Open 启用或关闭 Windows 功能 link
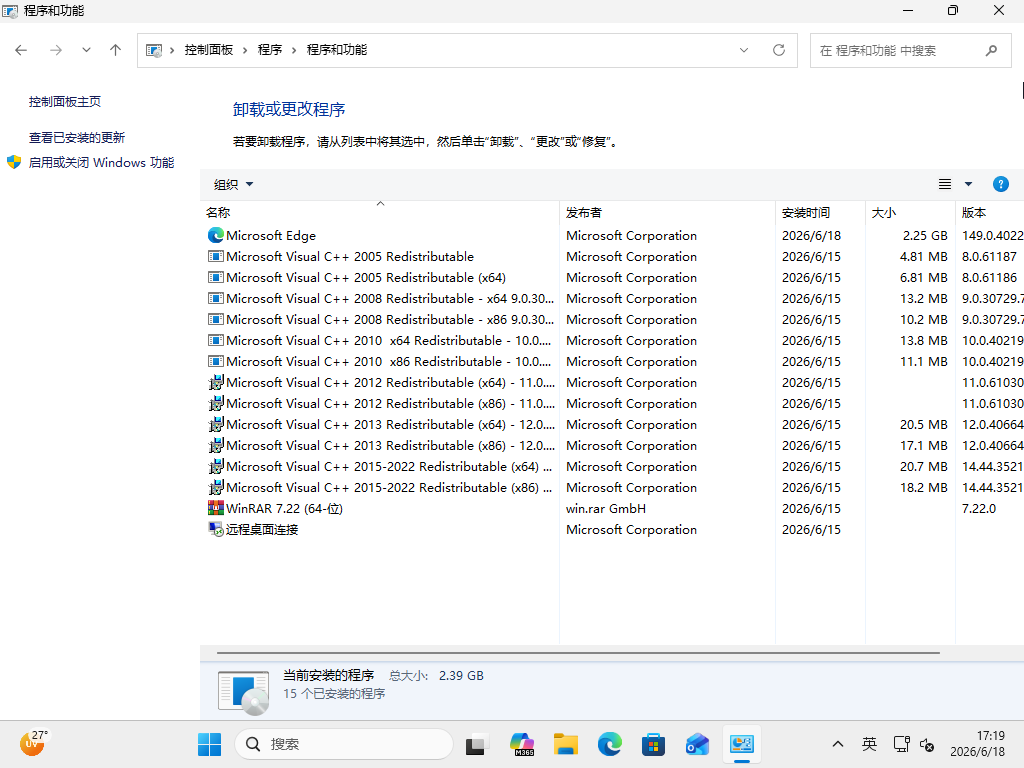The height and width of the screenshot is (768, 1024). [101, 163]
